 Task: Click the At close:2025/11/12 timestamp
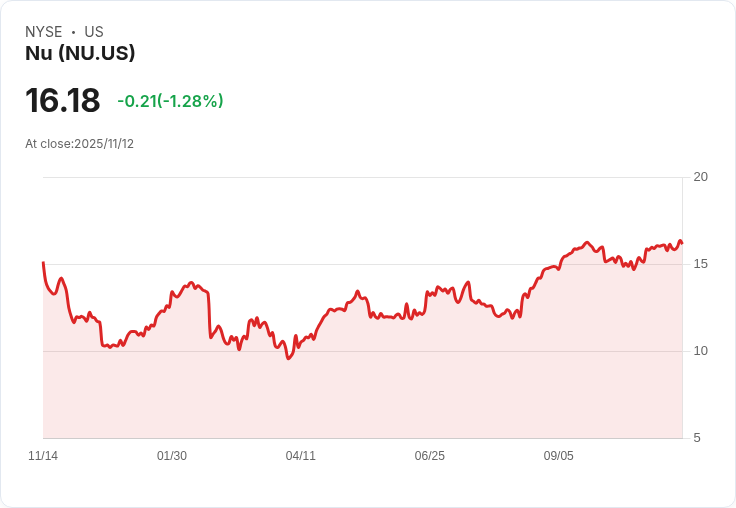(79, 144)
